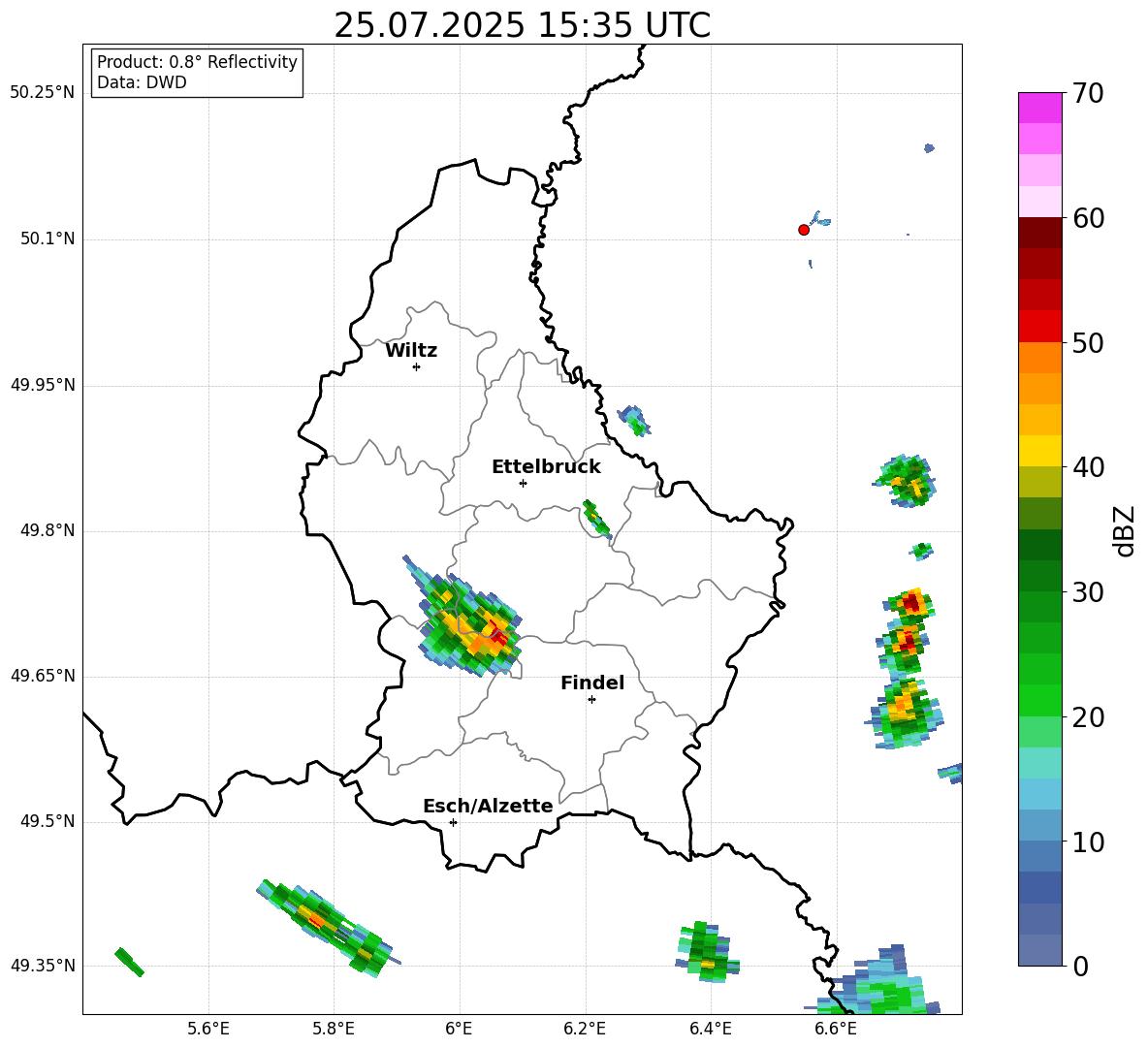The image size is (1148, 1048).
Task: Click the colorbar value 30
Action: (1088, 592)
